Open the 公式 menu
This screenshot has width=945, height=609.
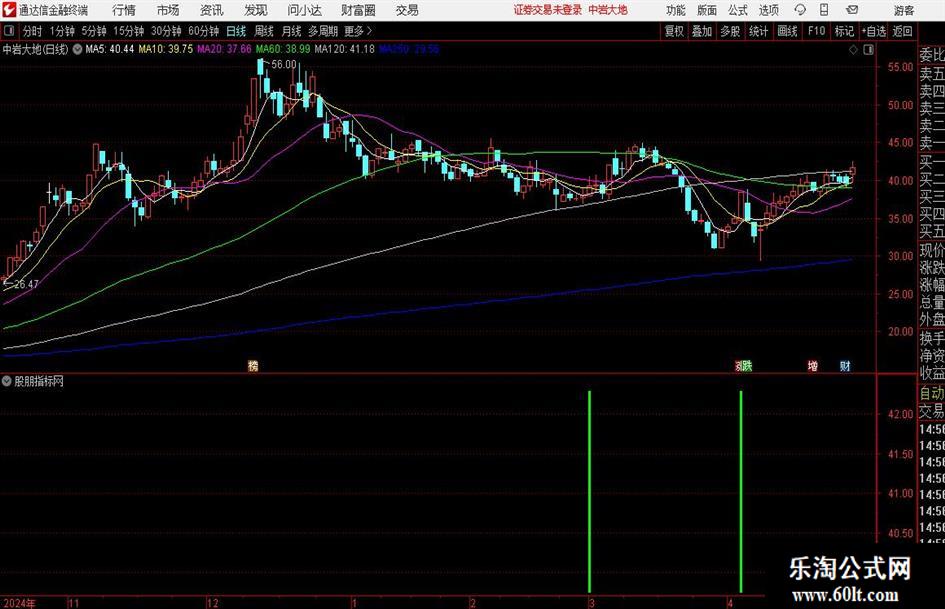(738, 10)
